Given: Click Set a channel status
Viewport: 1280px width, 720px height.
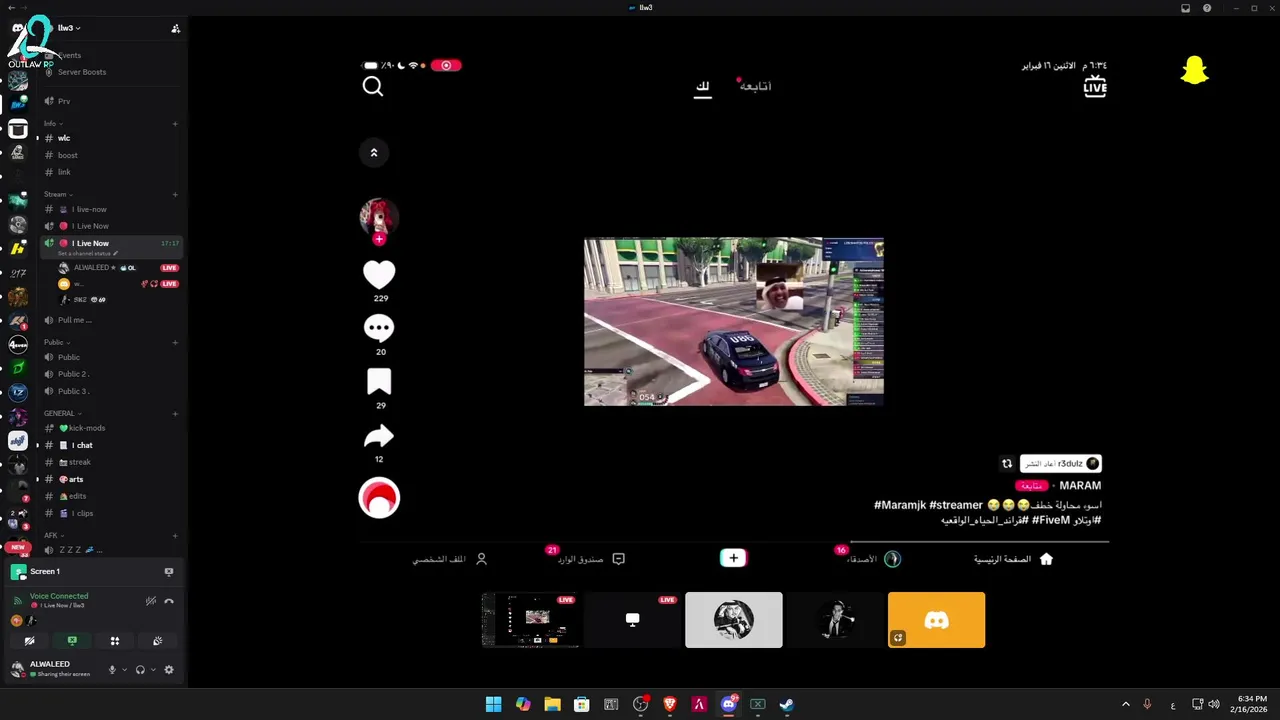Looking at the screenshot, I should pyautogui.click(x=86, y=254).
